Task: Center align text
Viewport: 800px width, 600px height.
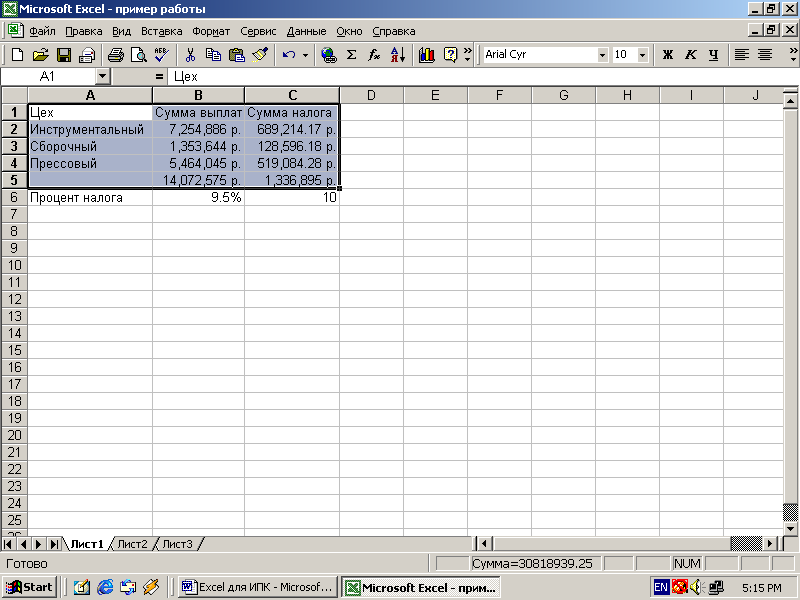Action: point(765,55)
